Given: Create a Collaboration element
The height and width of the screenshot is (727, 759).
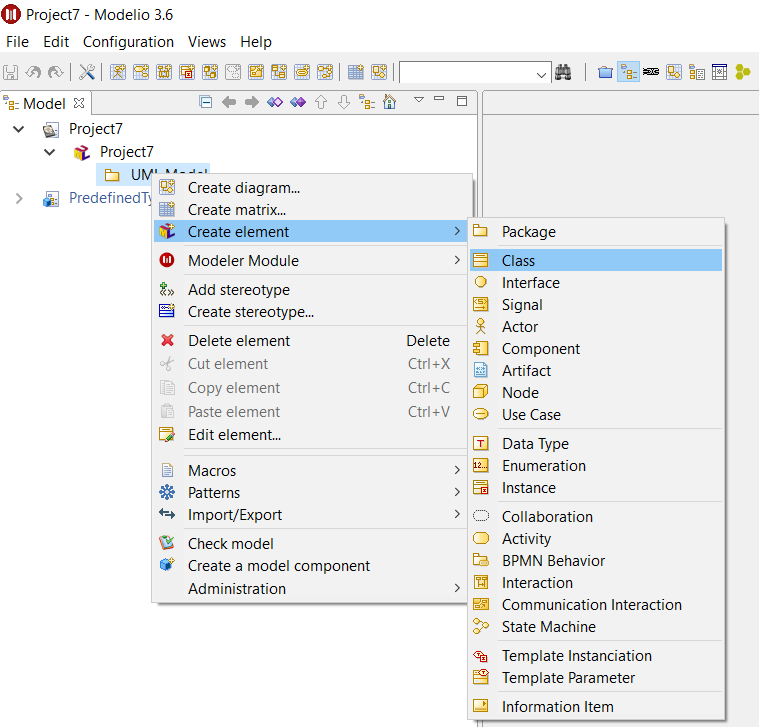Looking at the screenshot, I should [596, 517].
